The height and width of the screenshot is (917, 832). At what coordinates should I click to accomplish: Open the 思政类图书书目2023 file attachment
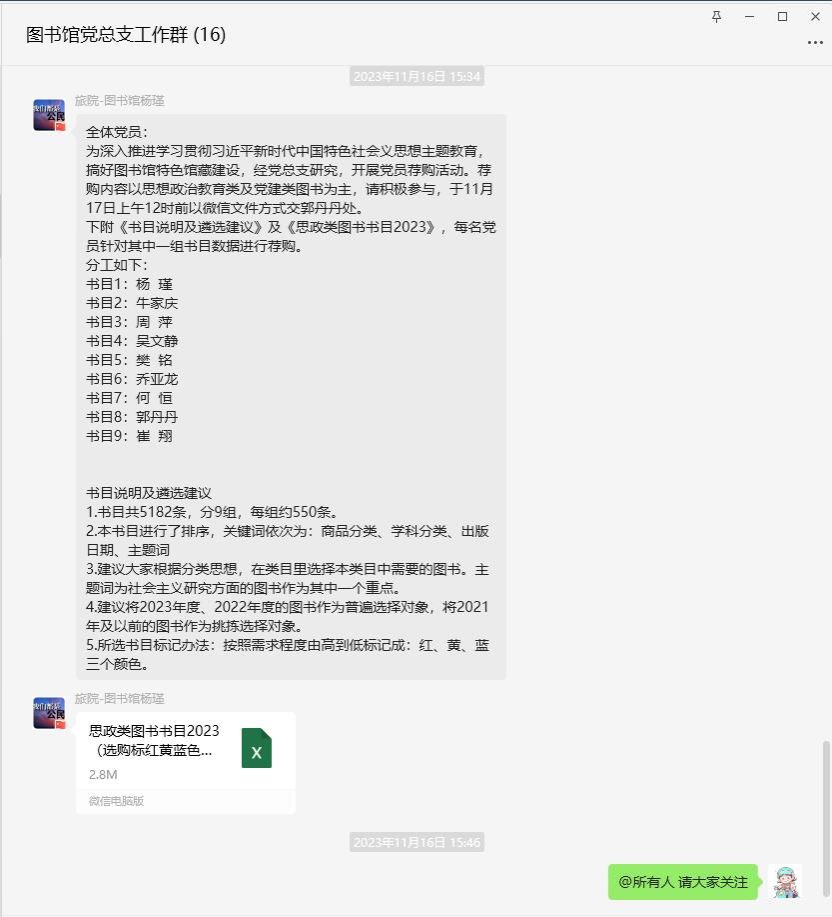coord(185,763)
